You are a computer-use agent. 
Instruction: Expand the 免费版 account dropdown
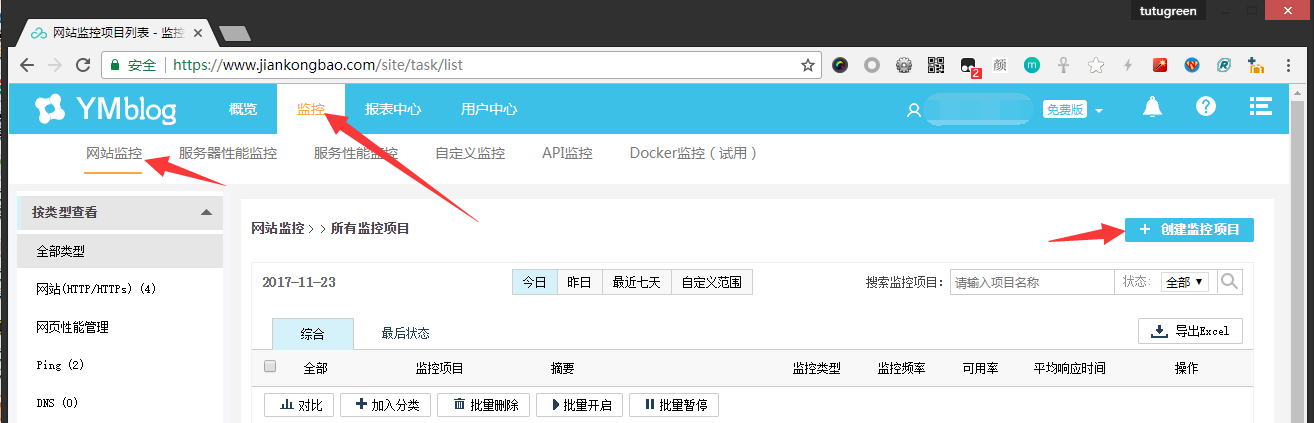coord(1073,110)
